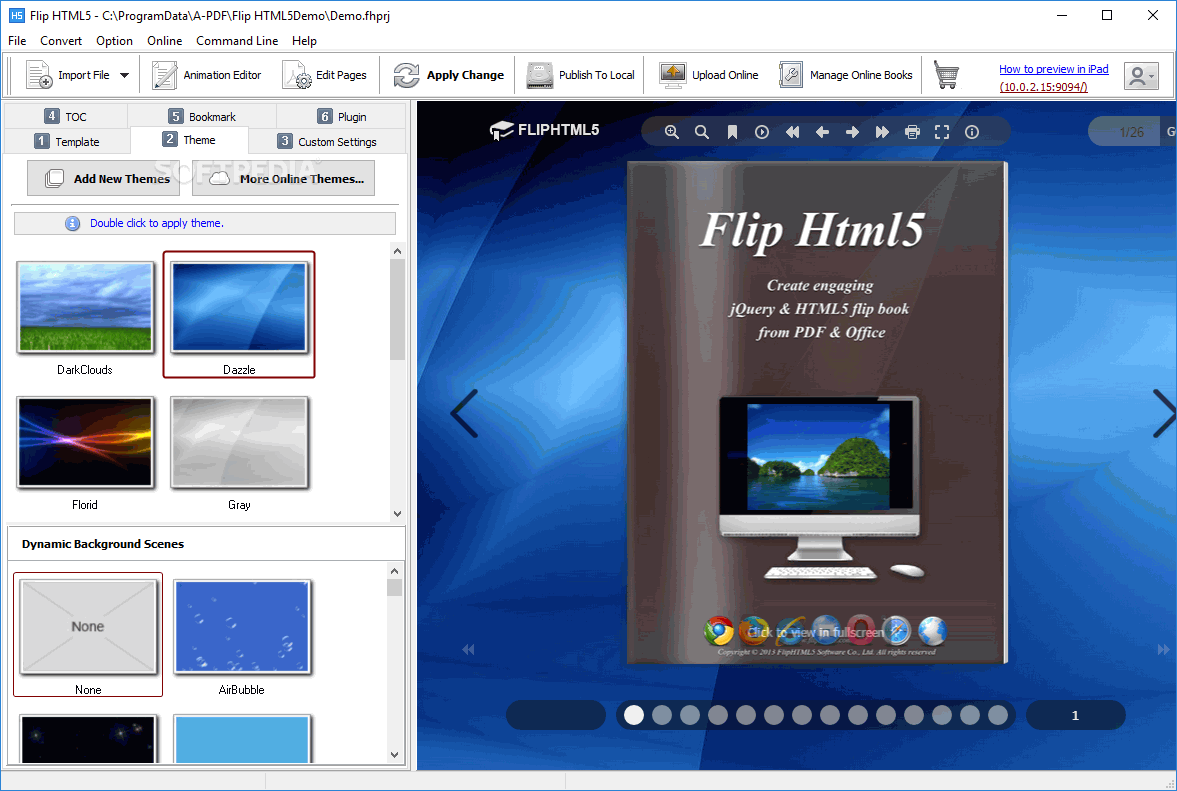Click the background scenes scroll down arrow

395,755
